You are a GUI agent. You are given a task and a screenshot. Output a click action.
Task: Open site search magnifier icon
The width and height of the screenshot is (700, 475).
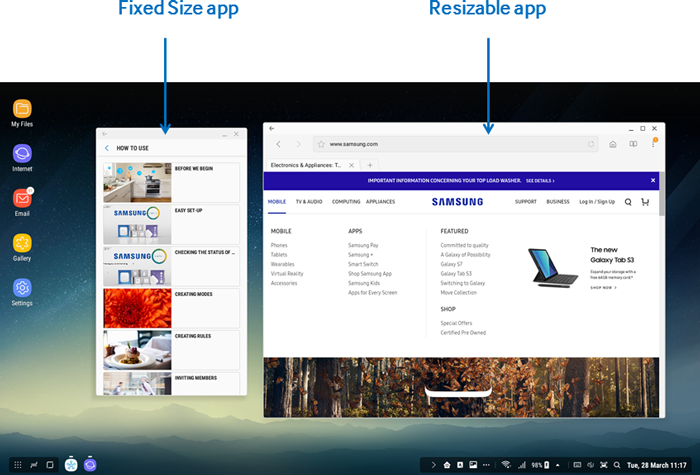(628, 202)
